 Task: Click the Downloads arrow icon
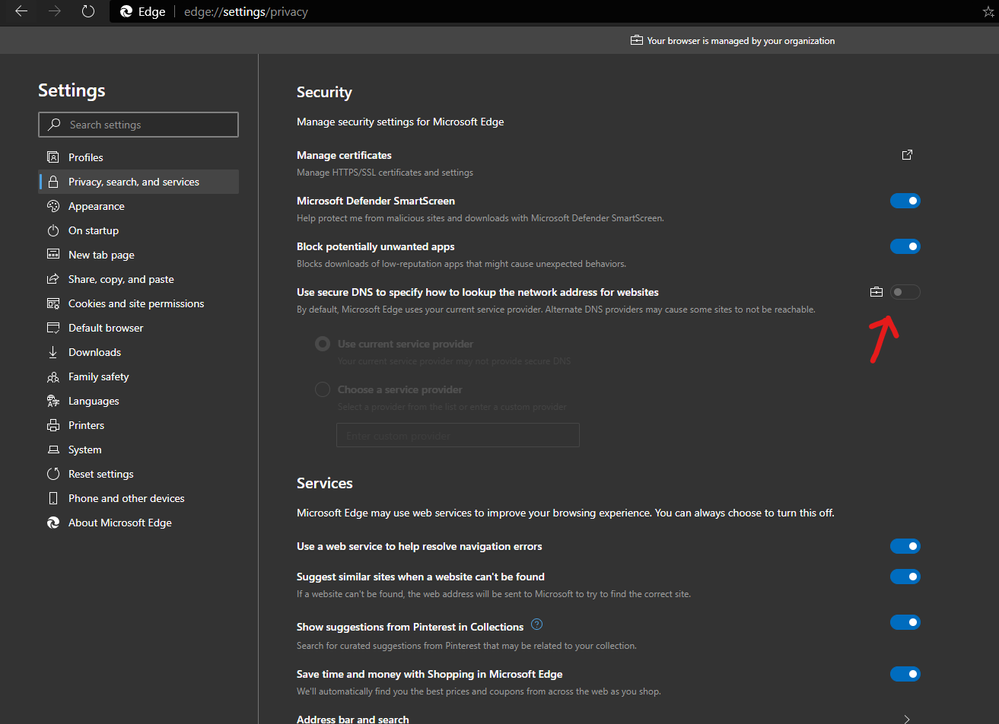[x=53, y=352]
